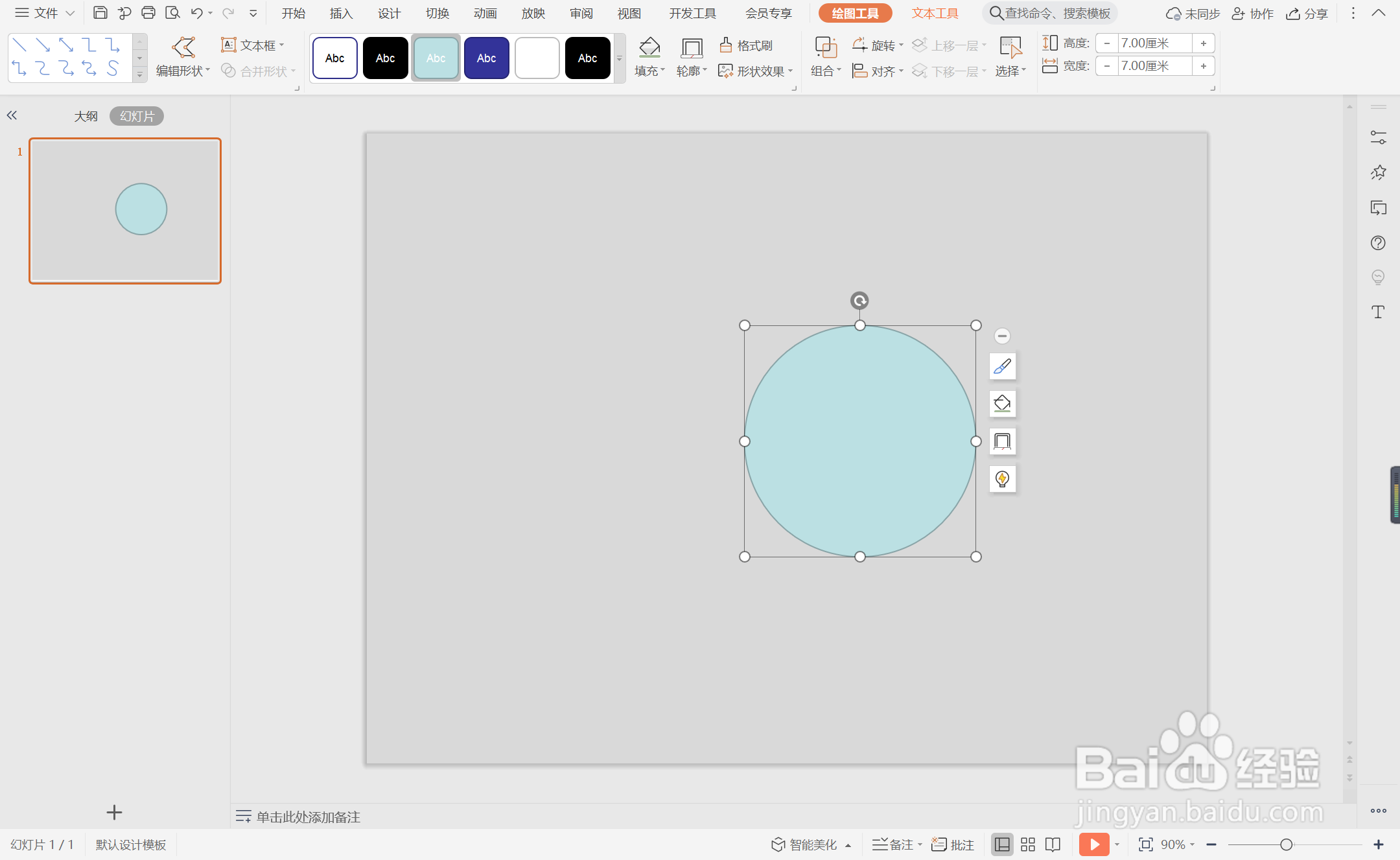Click the save icon in top toolbar
The height and width of the screenshot is (860, 1400).
coord(100,13)
